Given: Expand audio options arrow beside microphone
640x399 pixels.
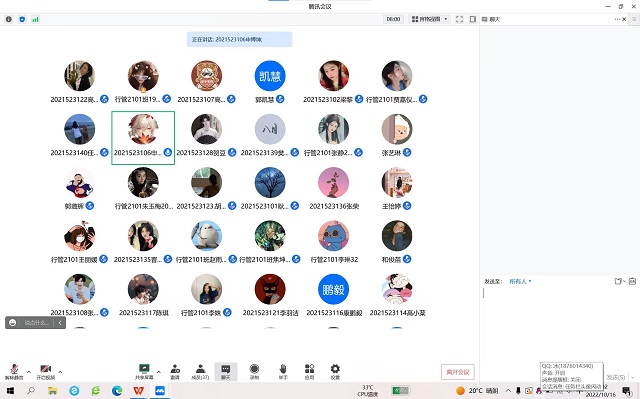Looking at the screenshot, I should coord(29,372).
